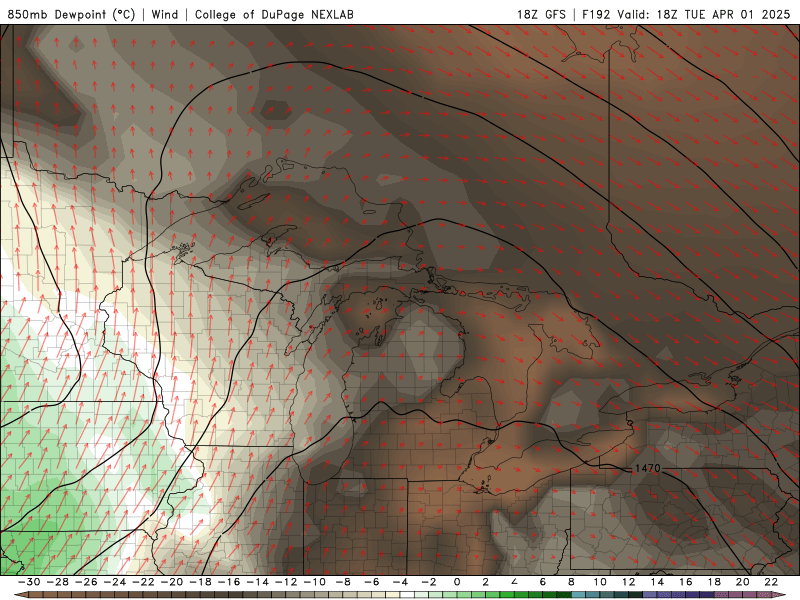Click the -18 value on color scale
This screenshot has width=800, height=600.
pyautogui.click(x=201, y=582)
